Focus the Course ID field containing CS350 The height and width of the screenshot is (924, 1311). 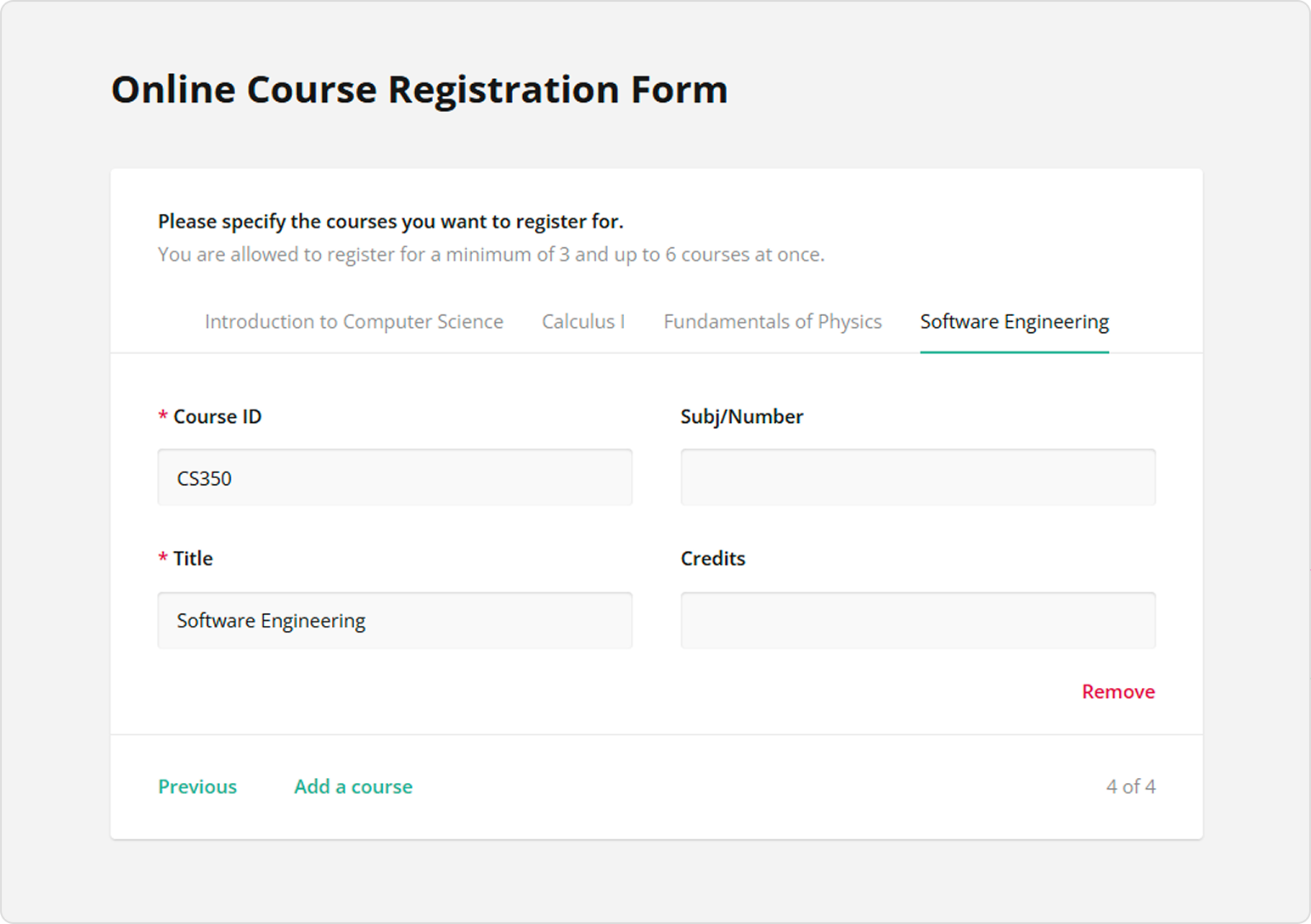click(x=395, y=478)
